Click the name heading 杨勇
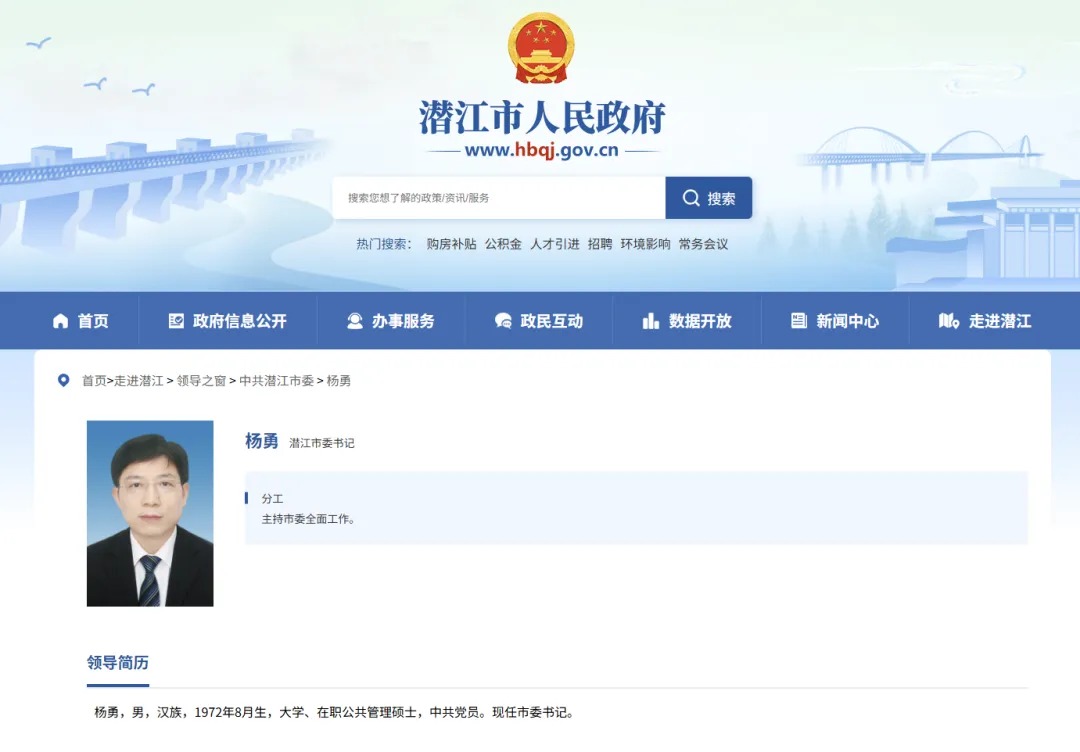 (262, 441)
